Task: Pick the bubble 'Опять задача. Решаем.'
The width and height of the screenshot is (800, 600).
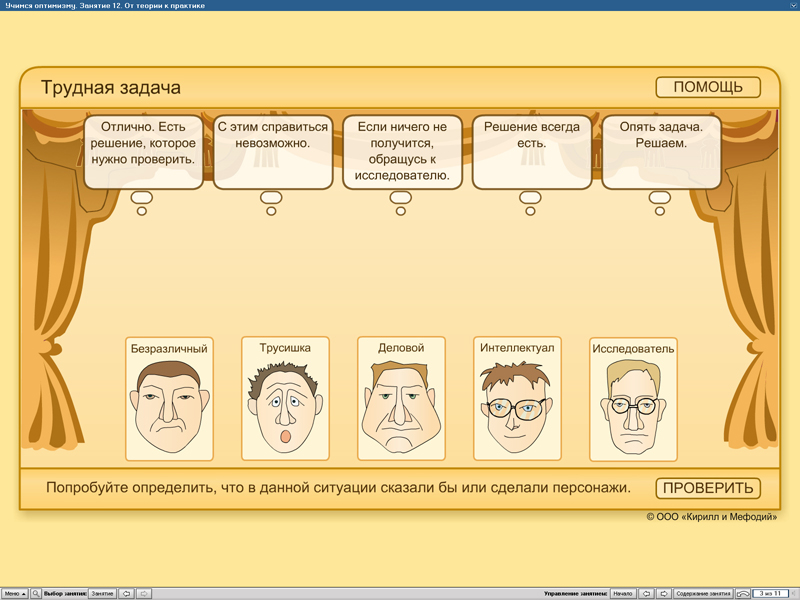Action: coord(661,152)
